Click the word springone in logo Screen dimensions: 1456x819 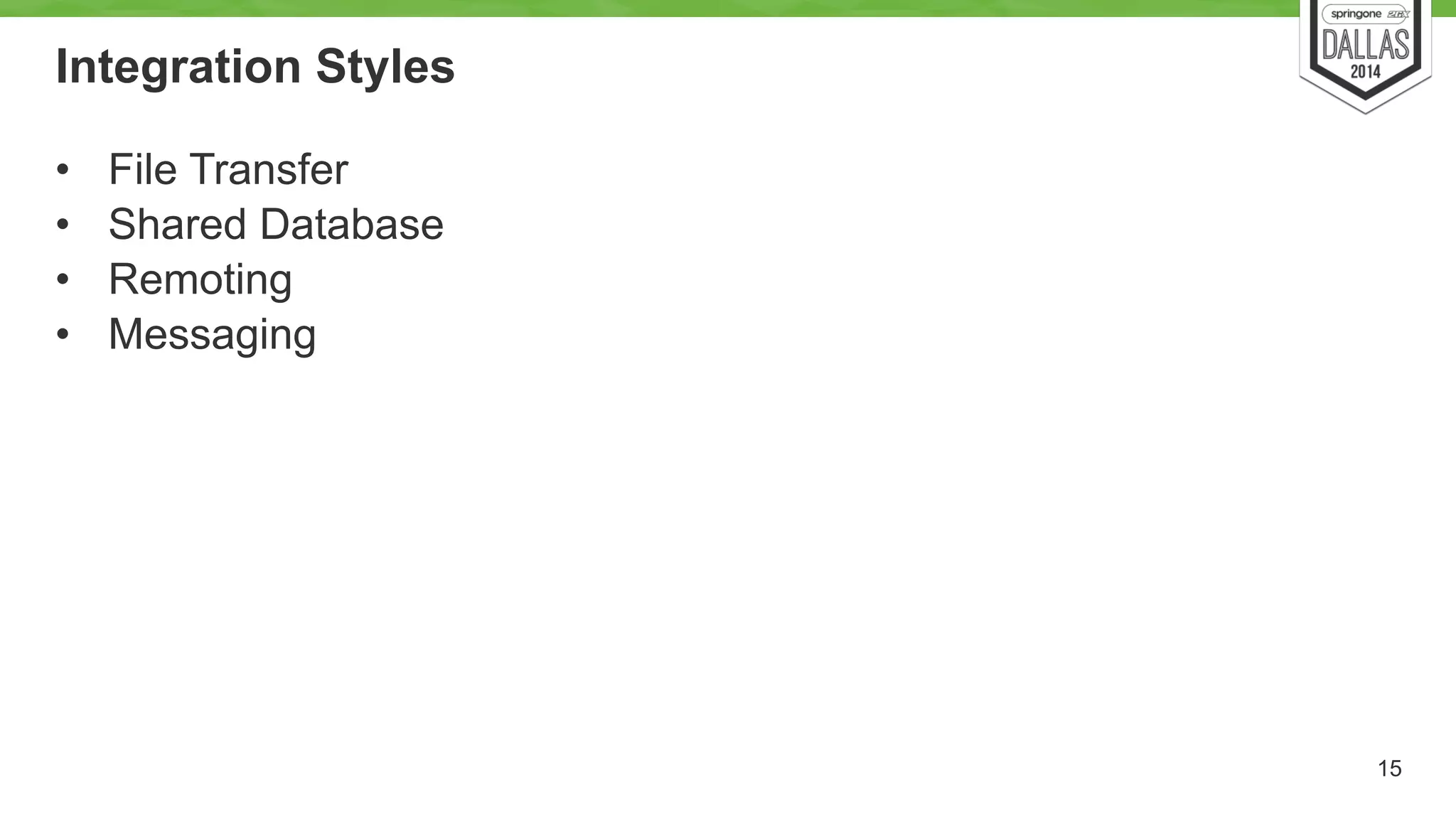point(1356,14)
